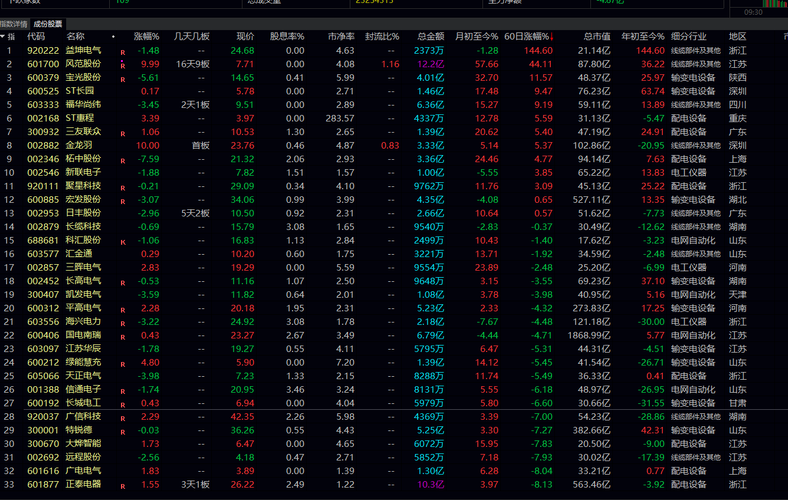Click the K marker beside 科汇股份
This screenshot has height=500, width=788.
click(x=123, y=242)
